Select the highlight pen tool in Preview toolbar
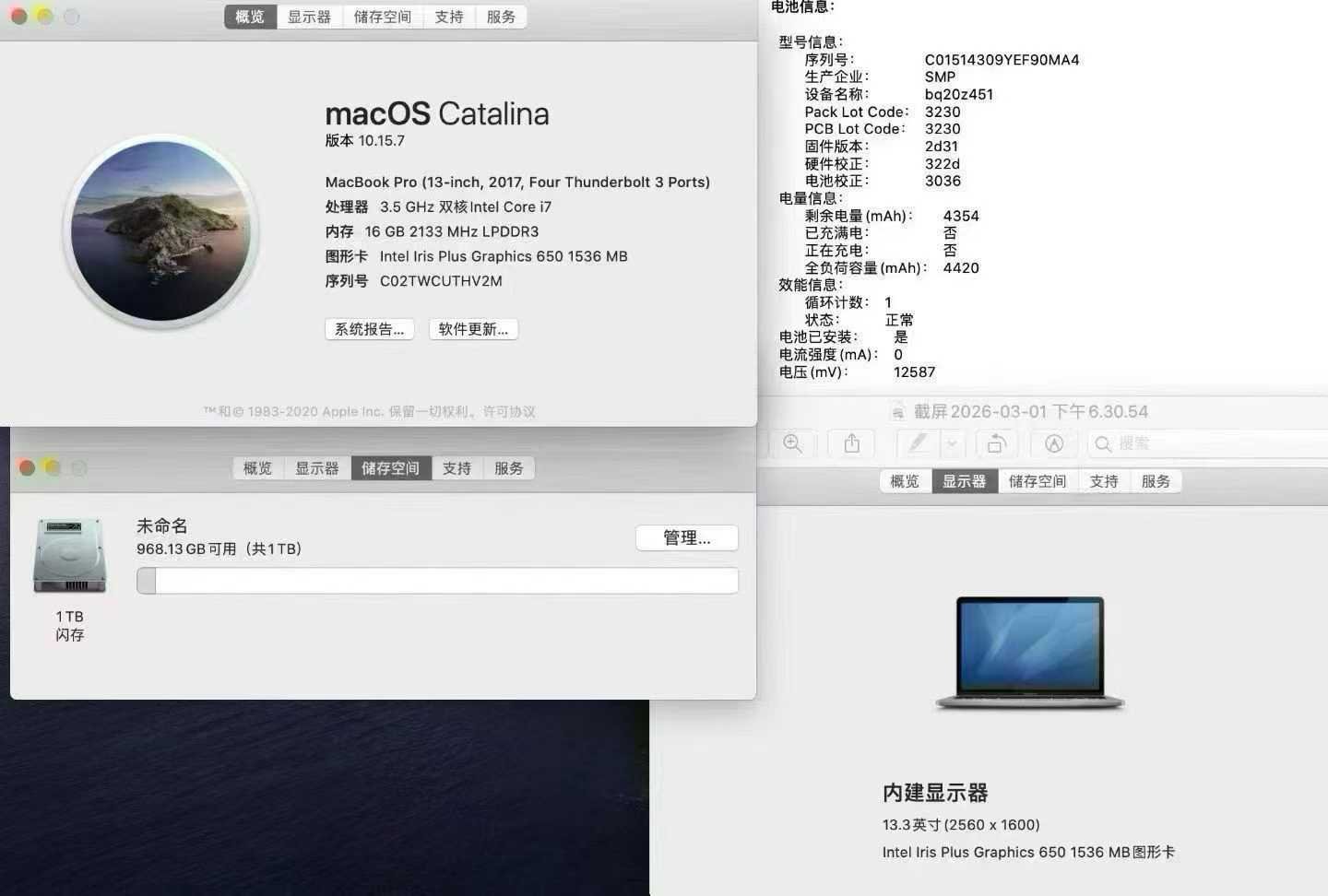Screen dimensions: 1328x896 (918, 443)
